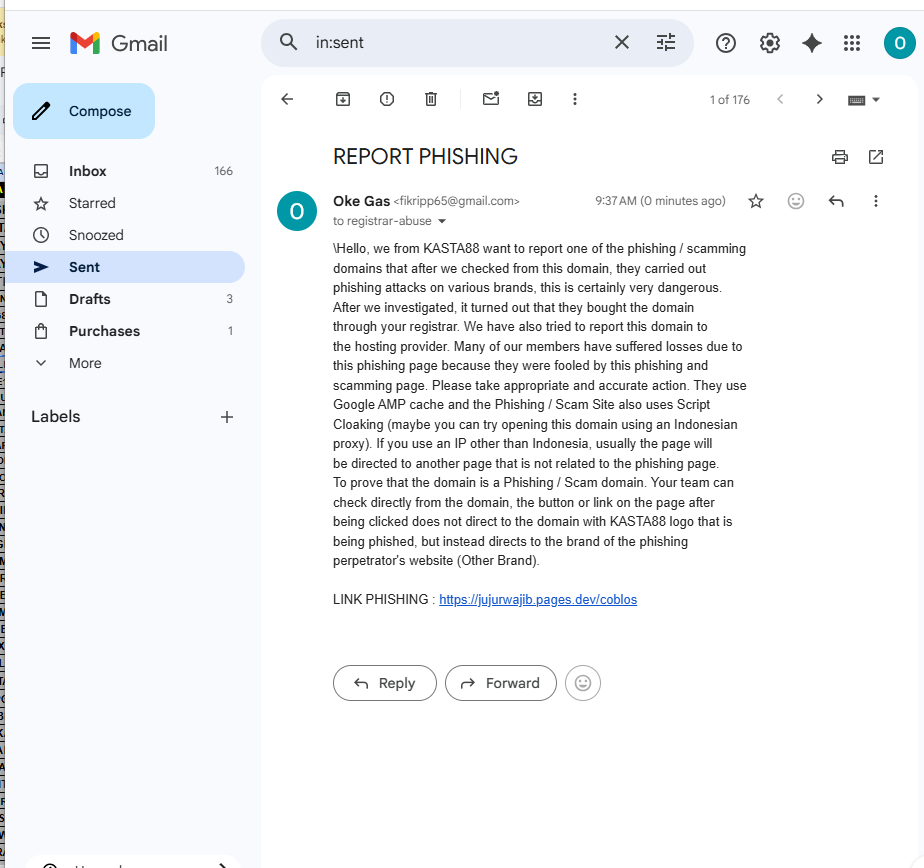Click the Reply button below message

coord(385,683)
